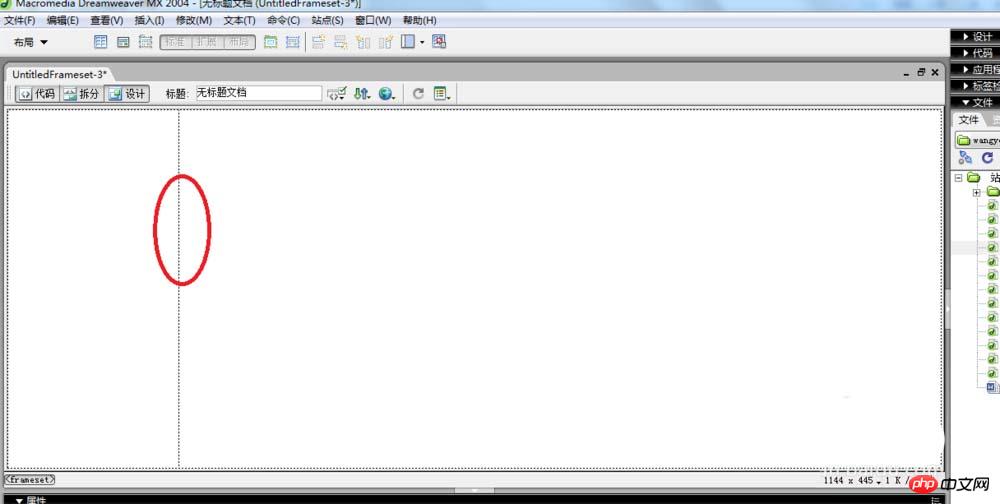Refresh the design view
The height and width of the screenshot is (504, 1000).
(x=418, y=94)
